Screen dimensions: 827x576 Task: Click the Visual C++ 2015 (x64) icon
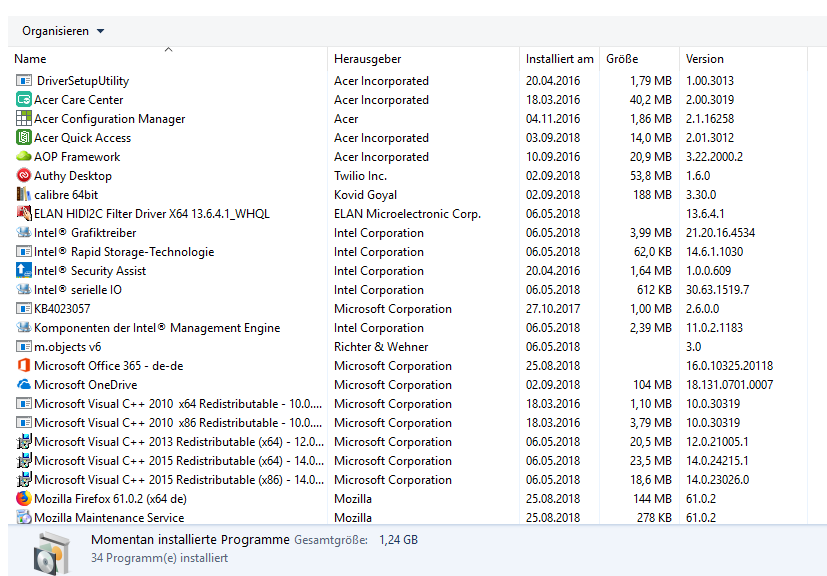pos(24,460)
